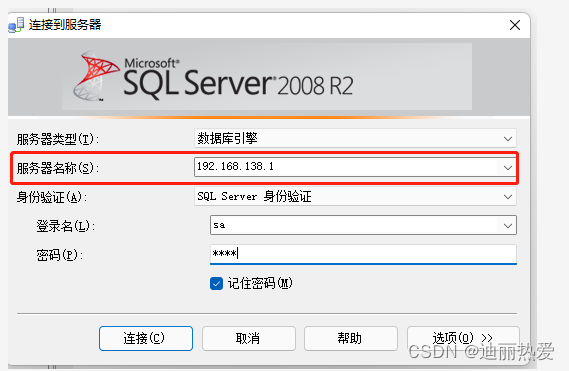Image resolution: width=569 pixels, height=371 pixels.
Task: Expand options with 选项 button
Action: click(x=463, y=338)
